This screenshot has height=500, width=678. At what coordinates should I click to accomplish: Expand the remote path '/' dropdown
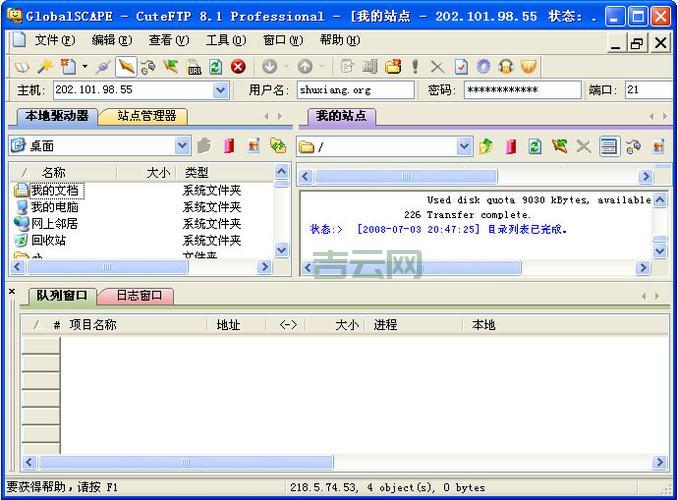(464, 147)
